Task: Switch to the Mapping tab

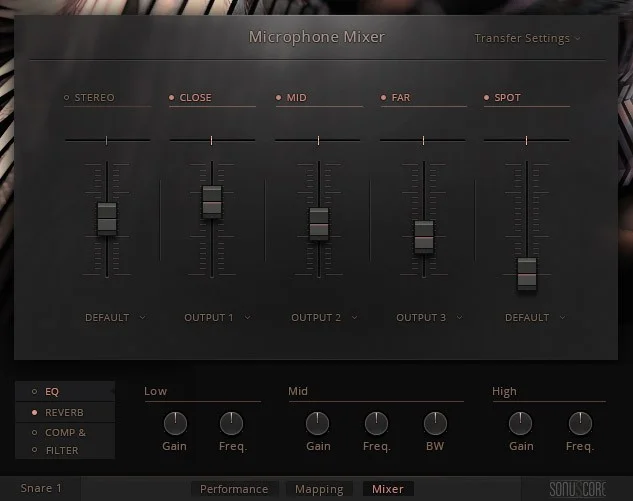Action: tap(319, 489)
